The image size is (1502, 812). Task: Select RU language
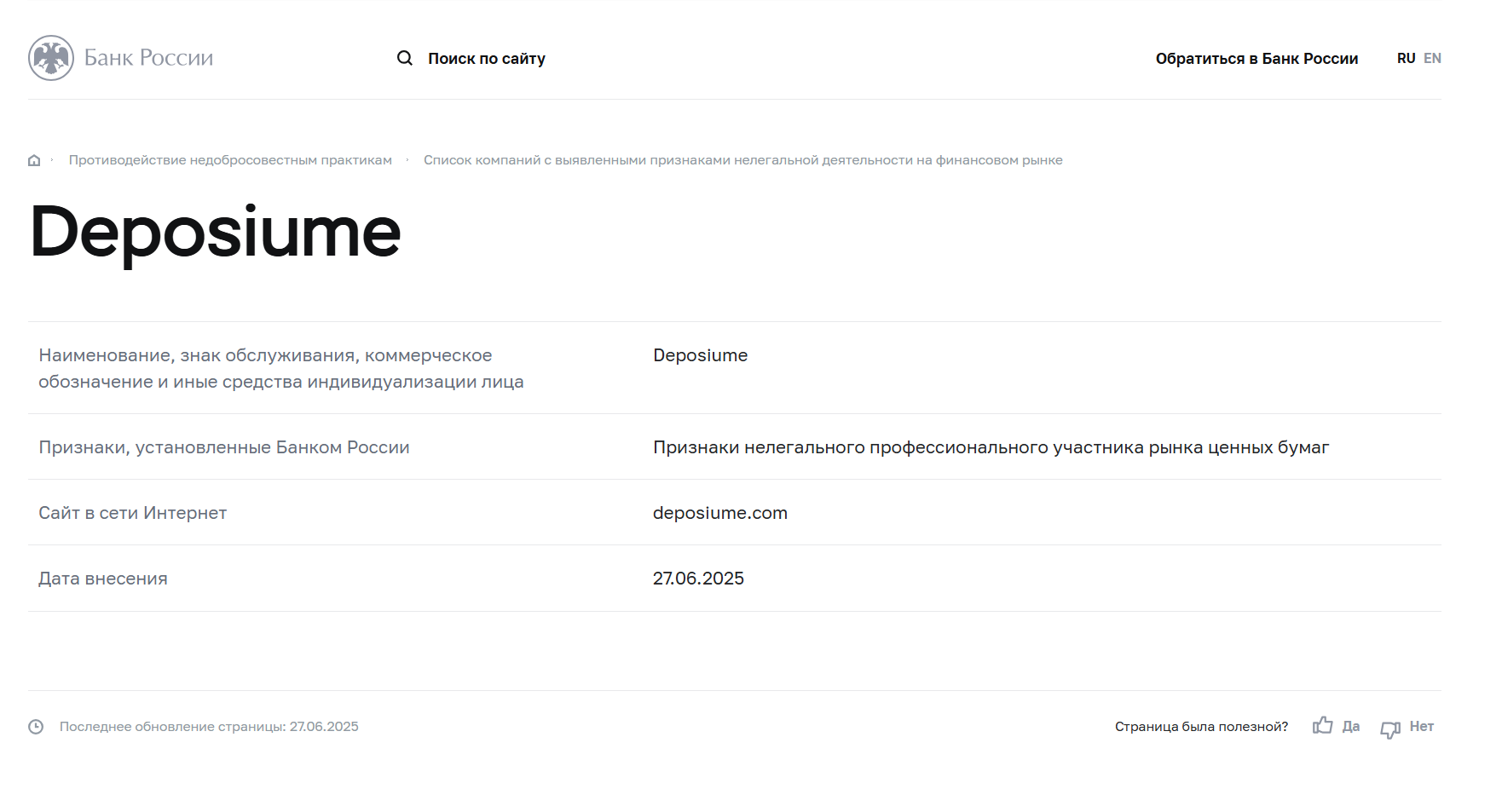[x=1406, y=58]
